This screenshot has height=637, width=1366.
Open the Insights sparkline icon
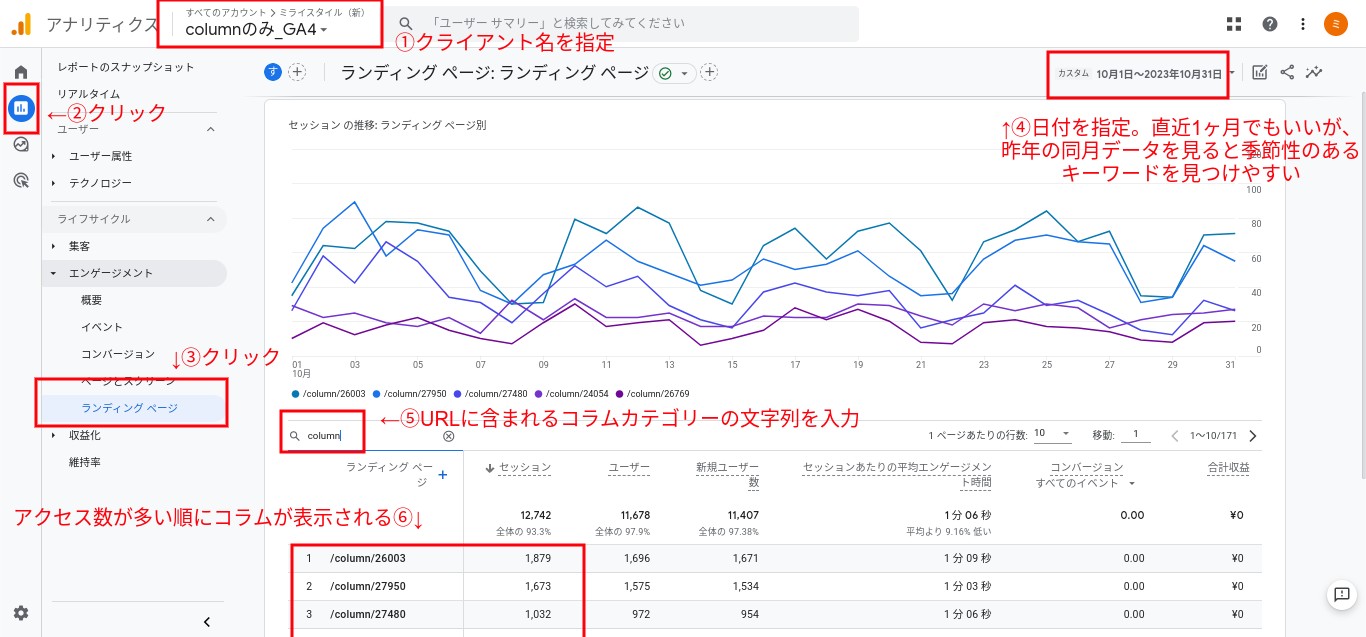[1314, 72]
